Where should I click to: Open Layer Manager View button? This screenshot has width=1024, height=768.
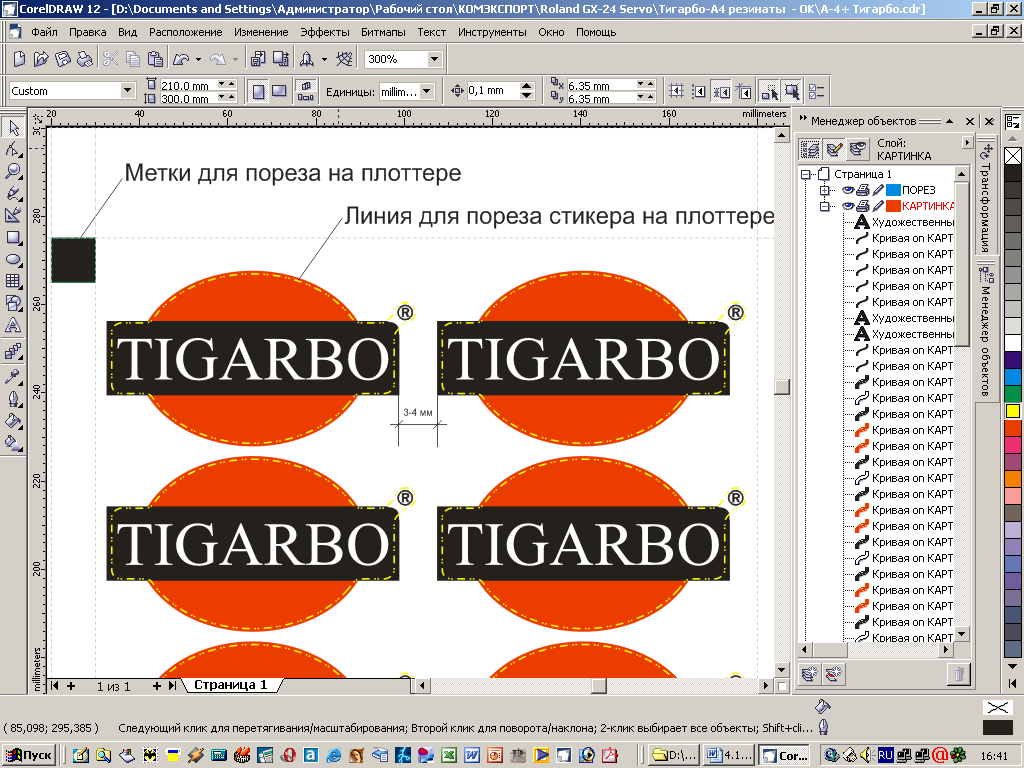(x=857, y=150)
